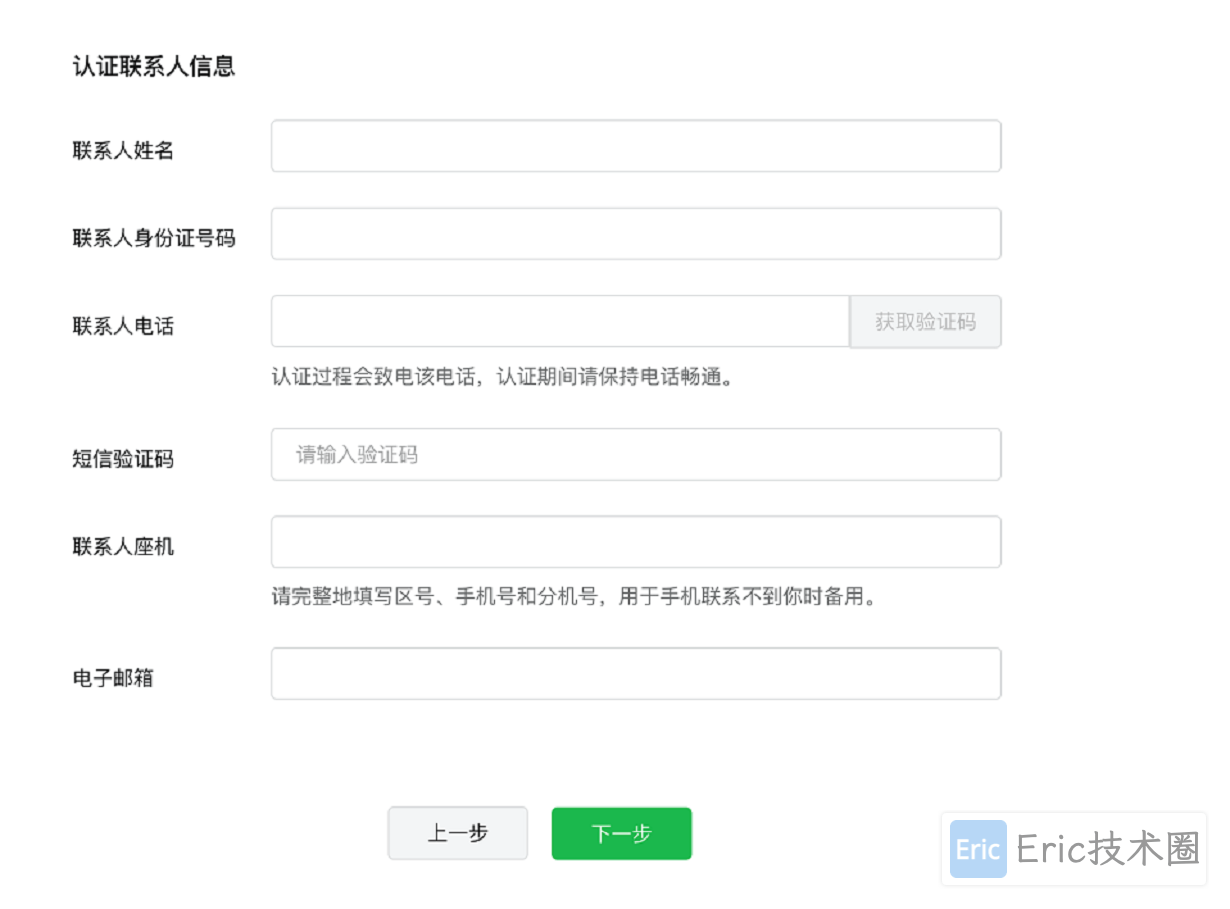Viewport: 1230px width, 909px height.
Task: Click the 联系人姓名 input field
Action: [635, 146]
